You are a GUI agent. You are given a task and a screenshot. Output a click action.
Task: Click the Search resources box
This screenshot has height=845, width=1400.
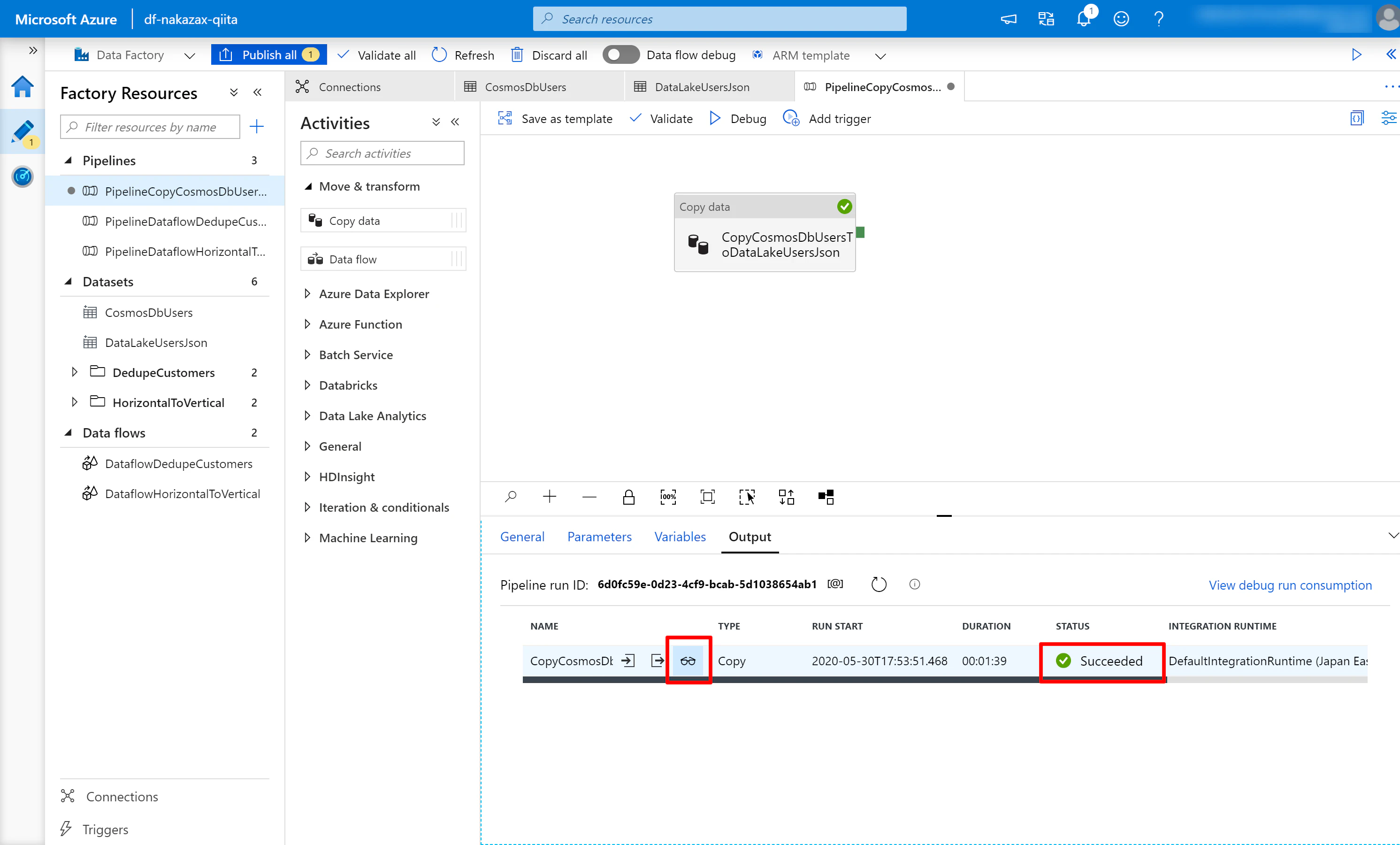coord(719,19)
